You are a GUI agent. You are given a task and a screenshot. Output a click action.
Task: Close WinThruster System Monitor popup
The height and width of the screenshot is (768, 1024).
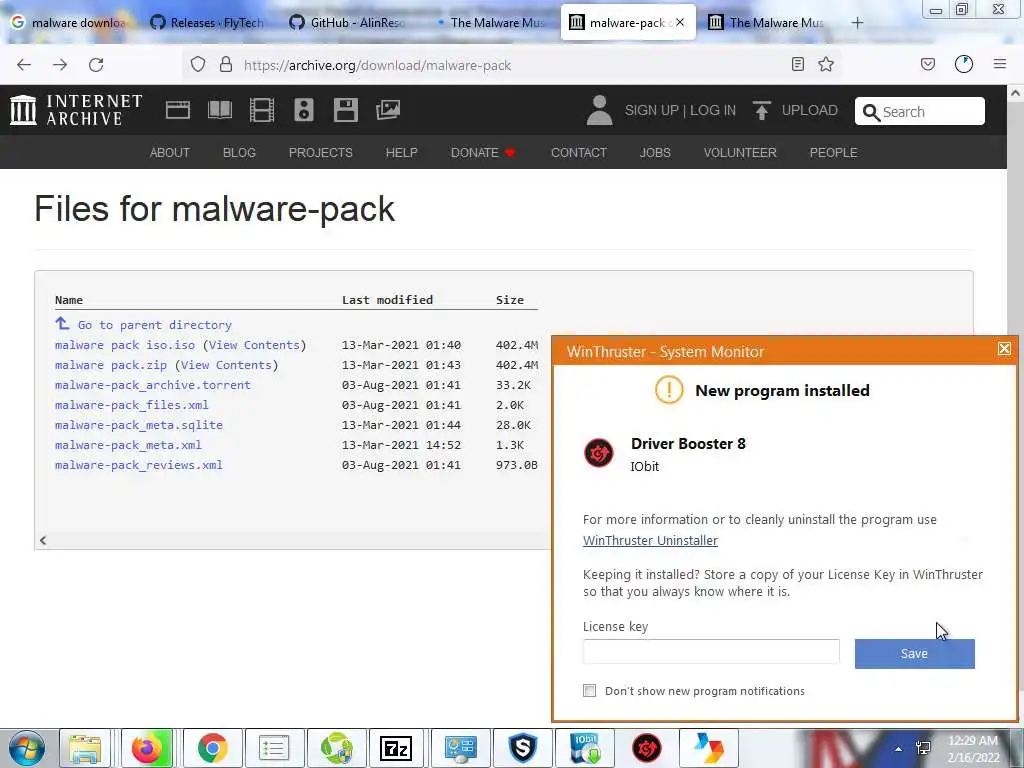pos(1004,349)
